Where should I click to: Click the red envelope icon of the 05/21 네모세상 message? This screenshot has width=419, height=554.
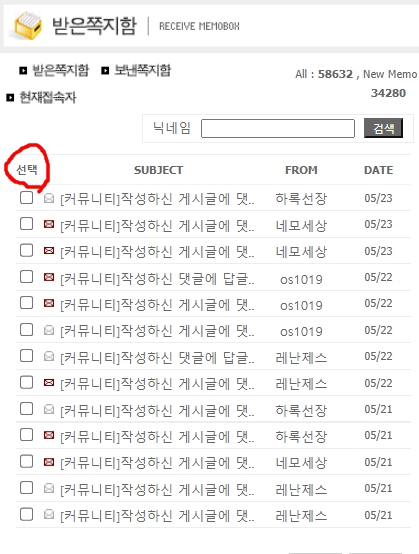coord(49,462)
